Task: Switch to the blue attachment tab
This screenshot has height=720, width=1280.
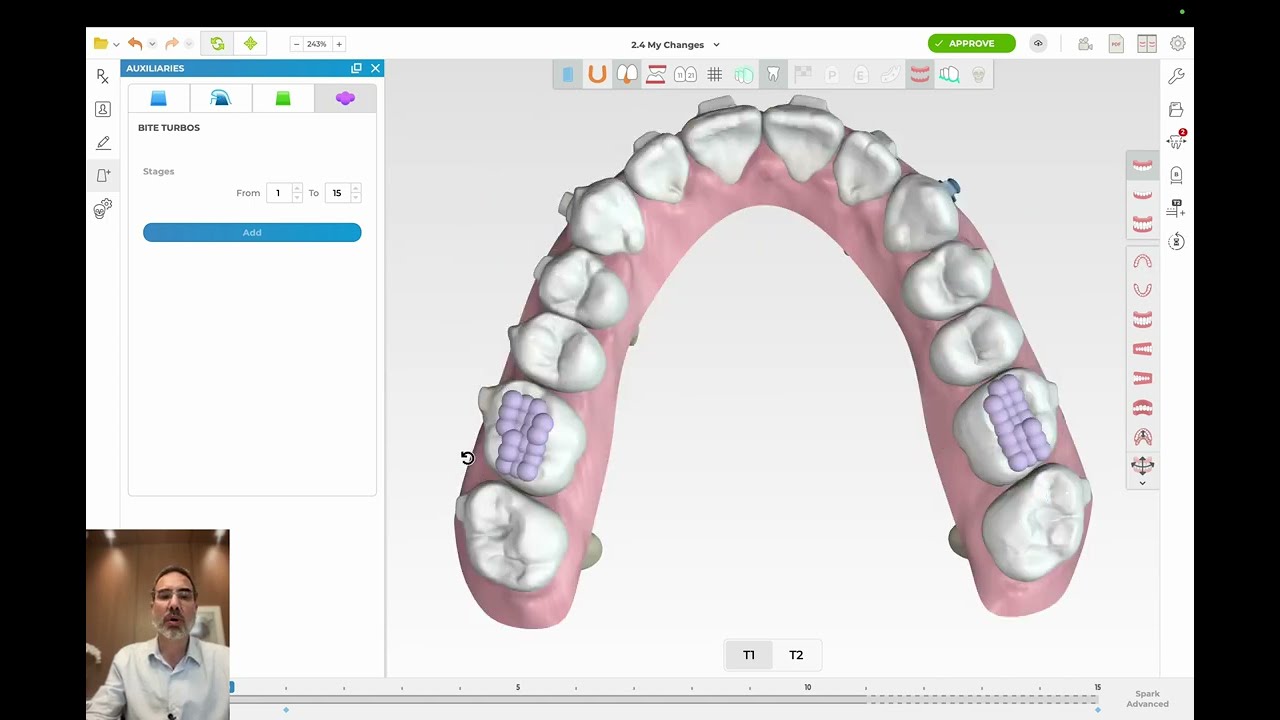Action: 158,98
